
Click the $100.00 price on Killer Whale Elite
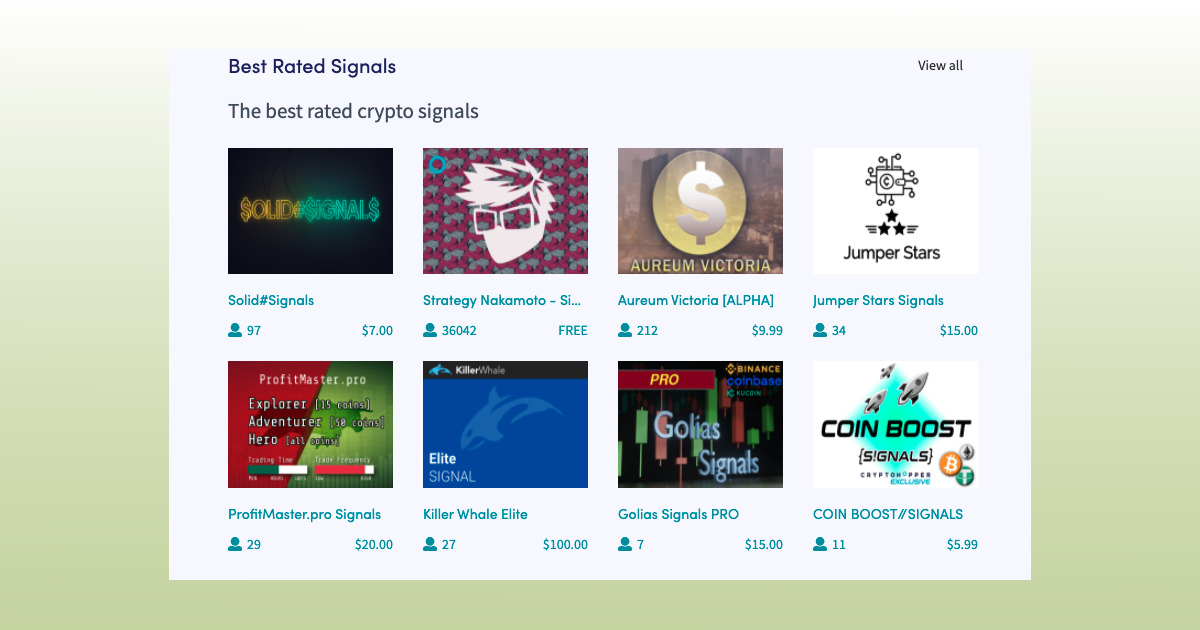tap(565, 544)
